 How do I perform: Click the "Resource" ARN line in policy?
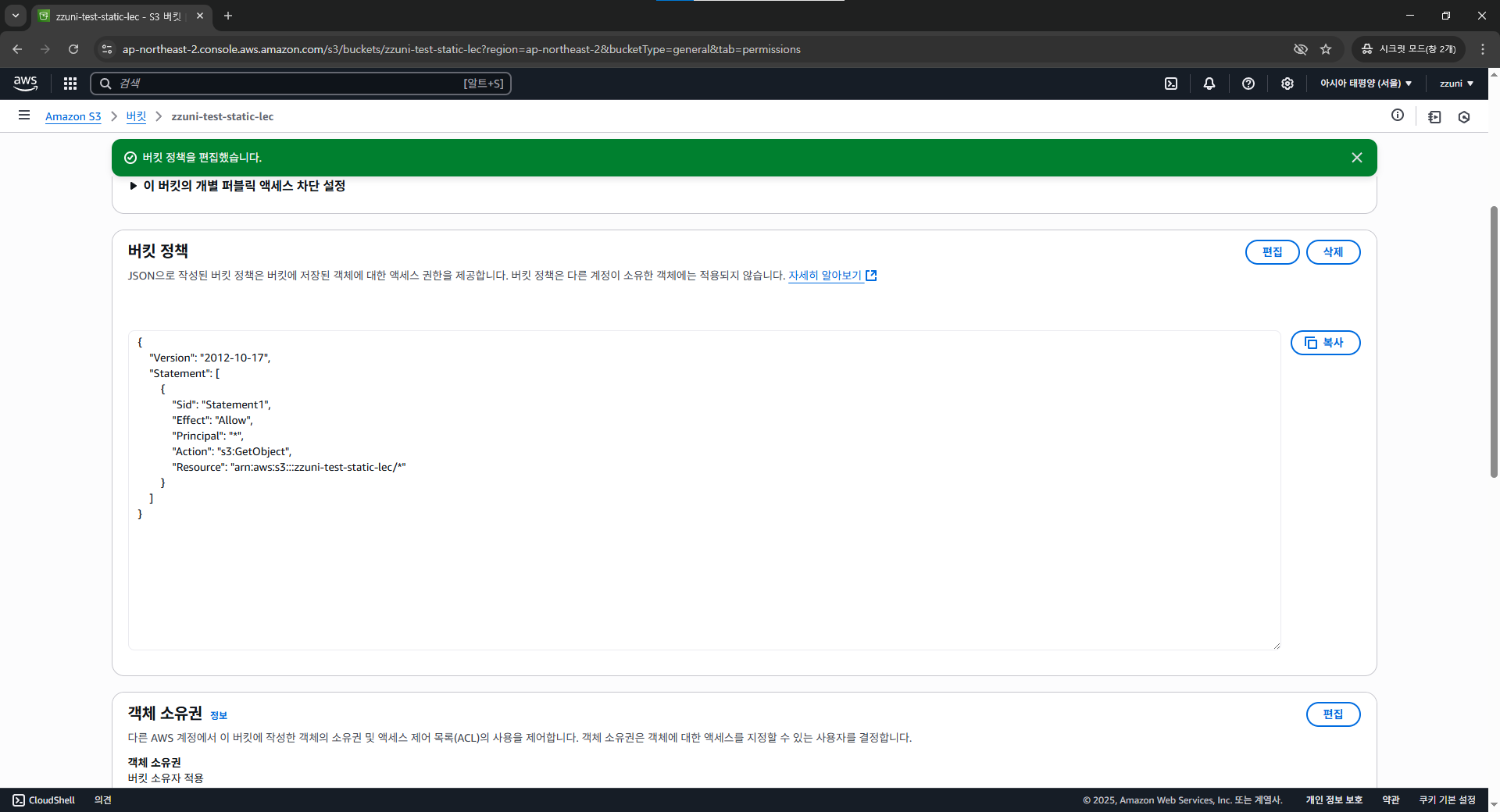(289, 467)
